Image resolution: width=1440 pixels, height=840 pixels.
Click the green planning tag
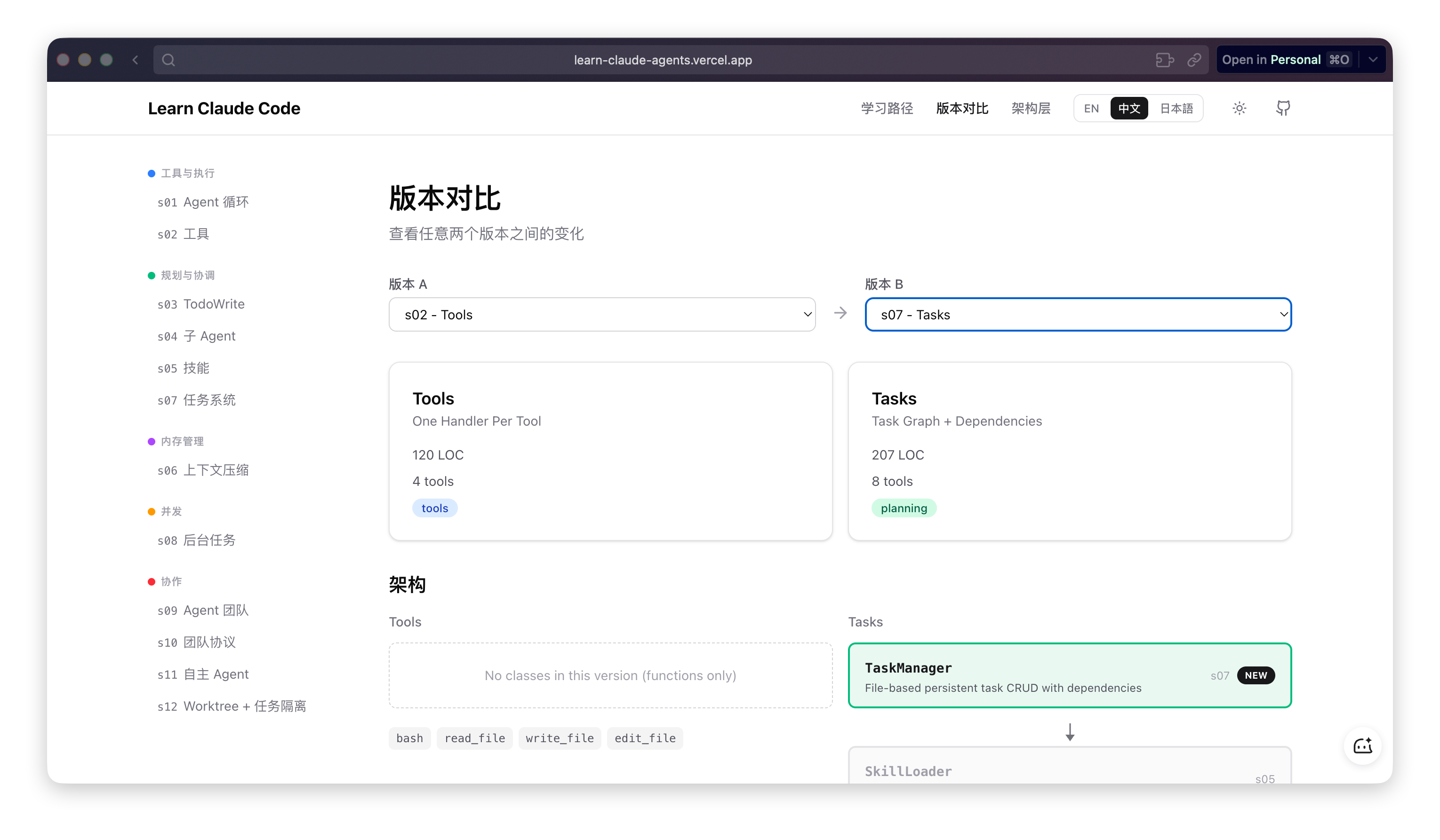[904, 508]
